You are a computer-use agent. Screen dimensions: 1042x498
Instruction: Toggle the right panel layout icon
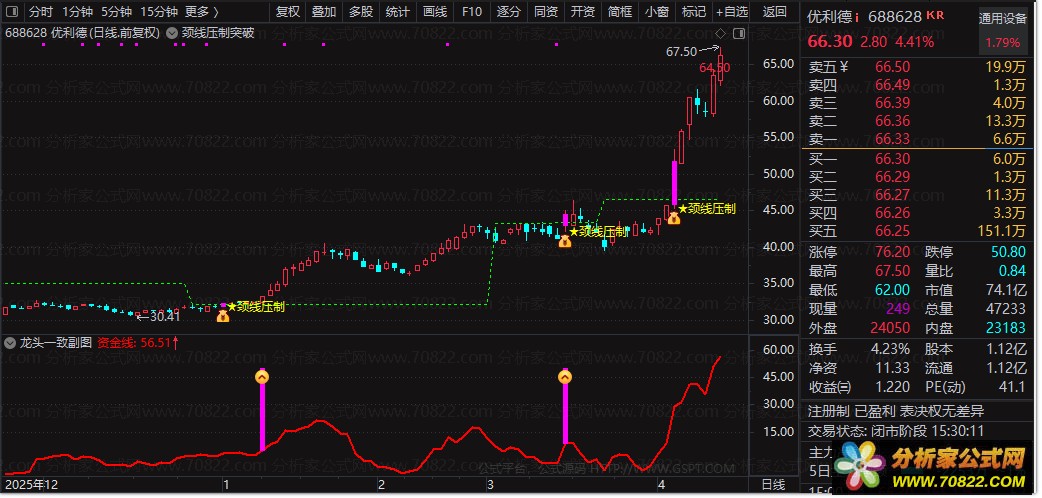(739, 33)
